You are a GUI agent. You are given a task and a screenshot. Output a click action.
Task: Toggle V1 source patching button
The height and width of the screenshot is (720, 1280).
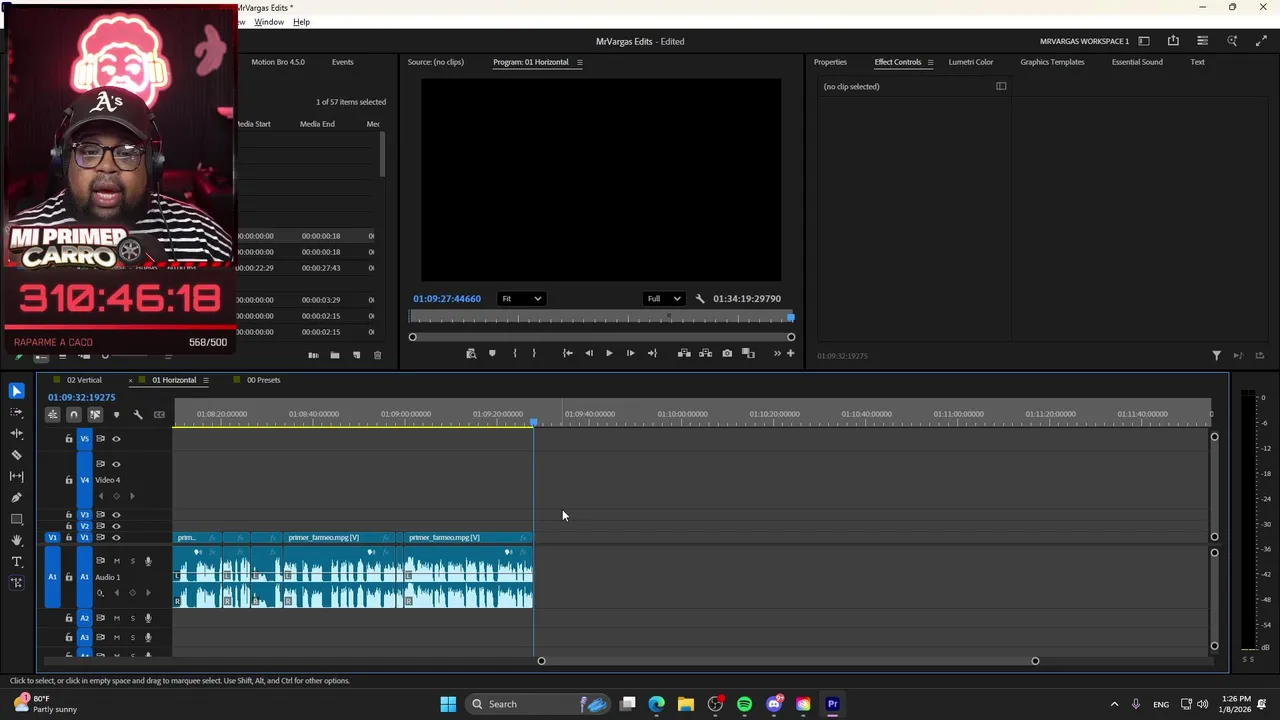52,538
